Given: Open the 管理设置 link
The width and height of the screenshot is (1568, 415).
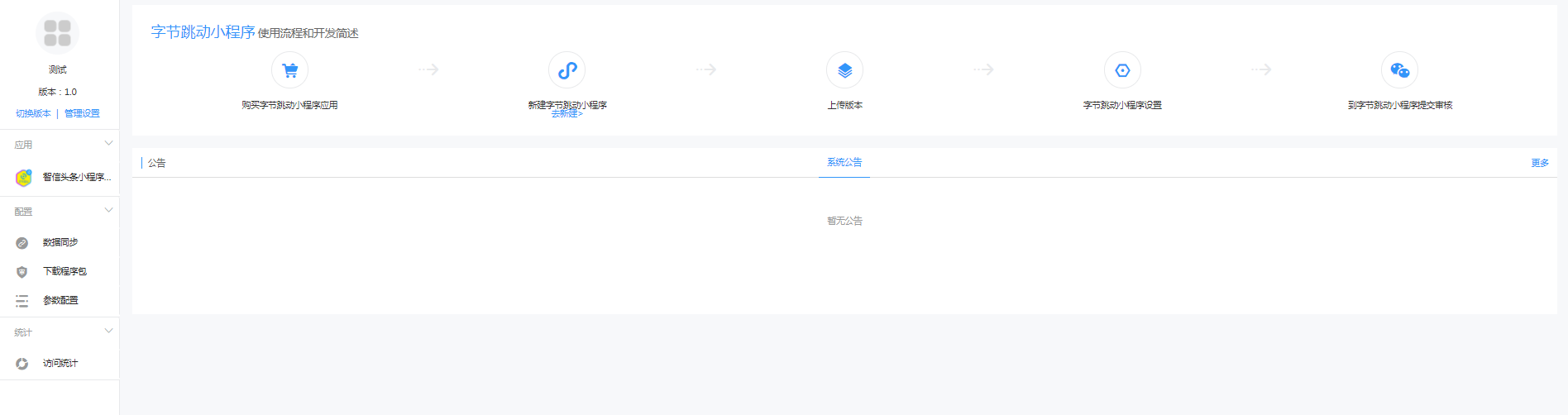Looking at the screenshot, I should click(82, 113).
